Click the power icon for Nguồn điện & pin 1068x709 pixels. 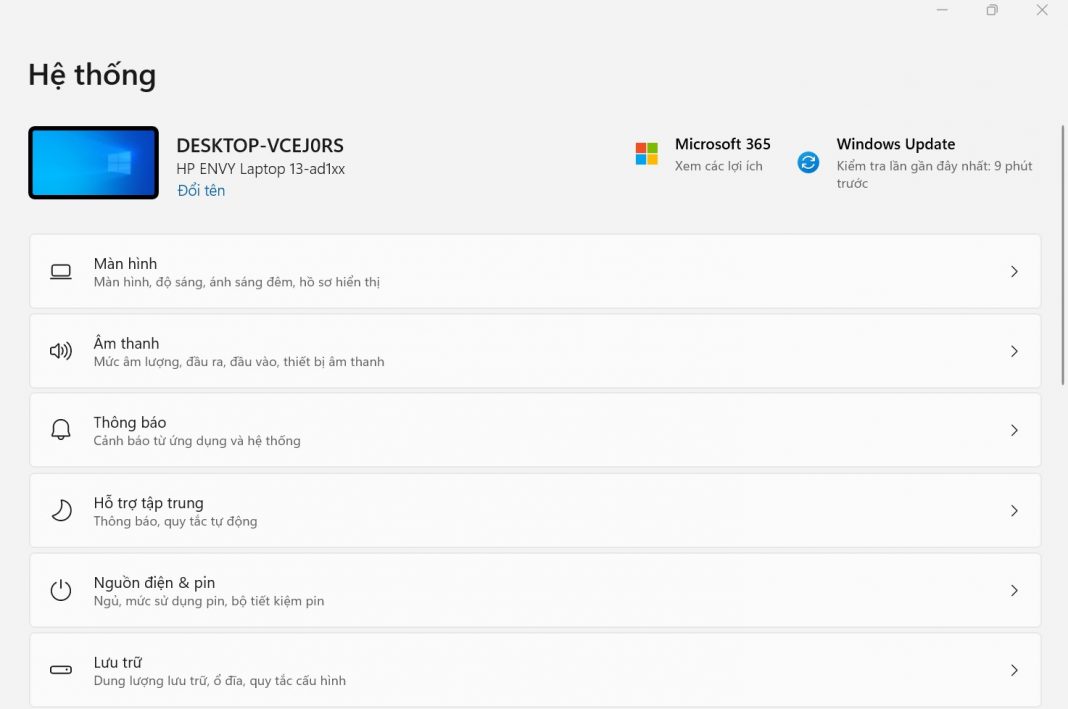point(61,590)
